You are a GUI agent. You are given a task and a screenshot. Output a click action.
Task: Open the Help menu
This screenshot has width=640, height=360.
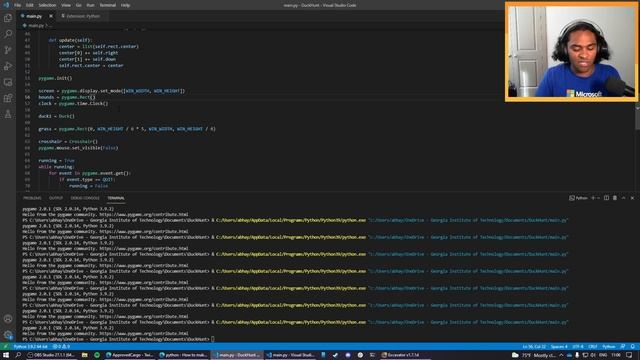tap(125, 5)
